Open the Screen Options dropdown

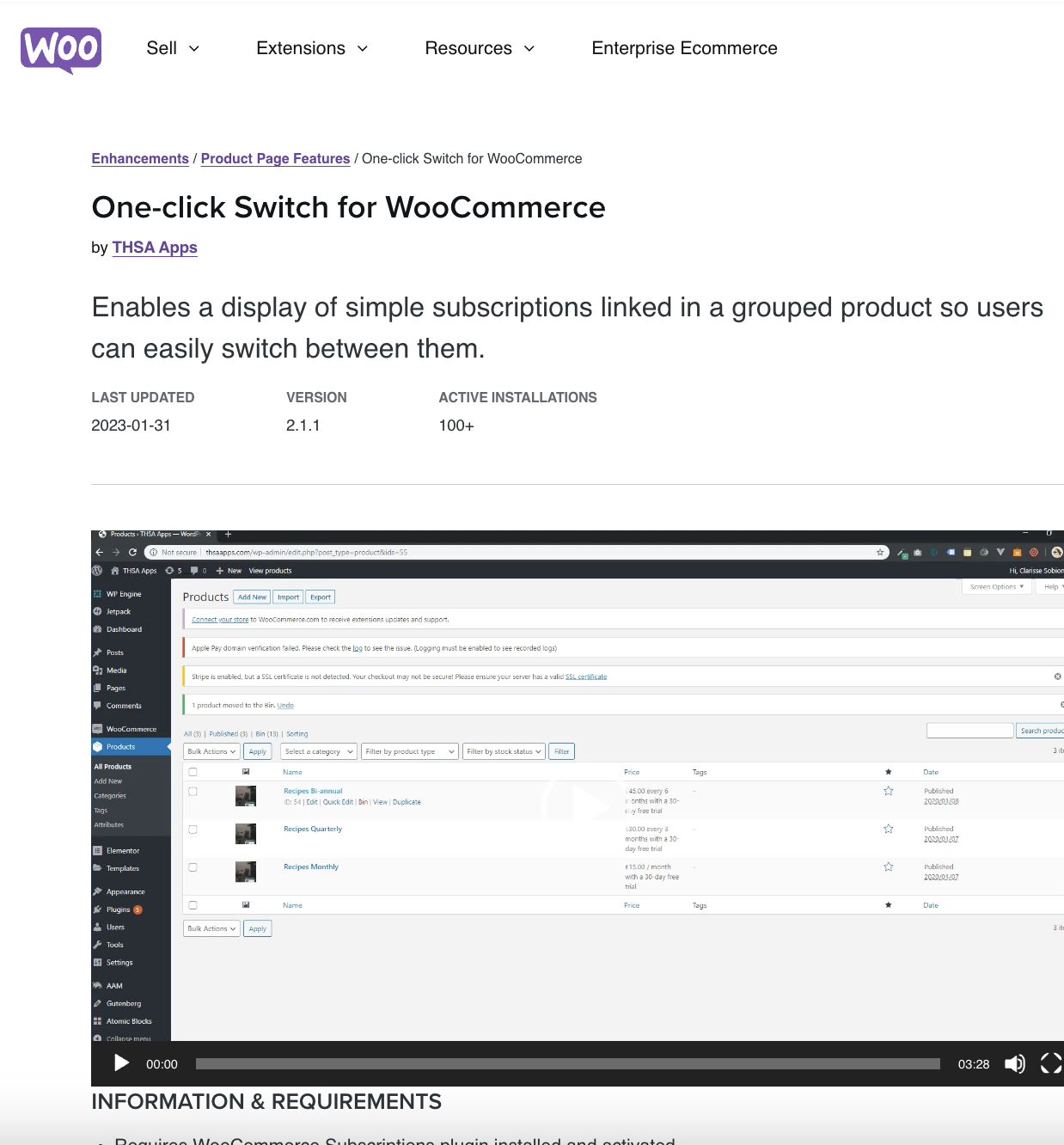click(x=995, y=586)
